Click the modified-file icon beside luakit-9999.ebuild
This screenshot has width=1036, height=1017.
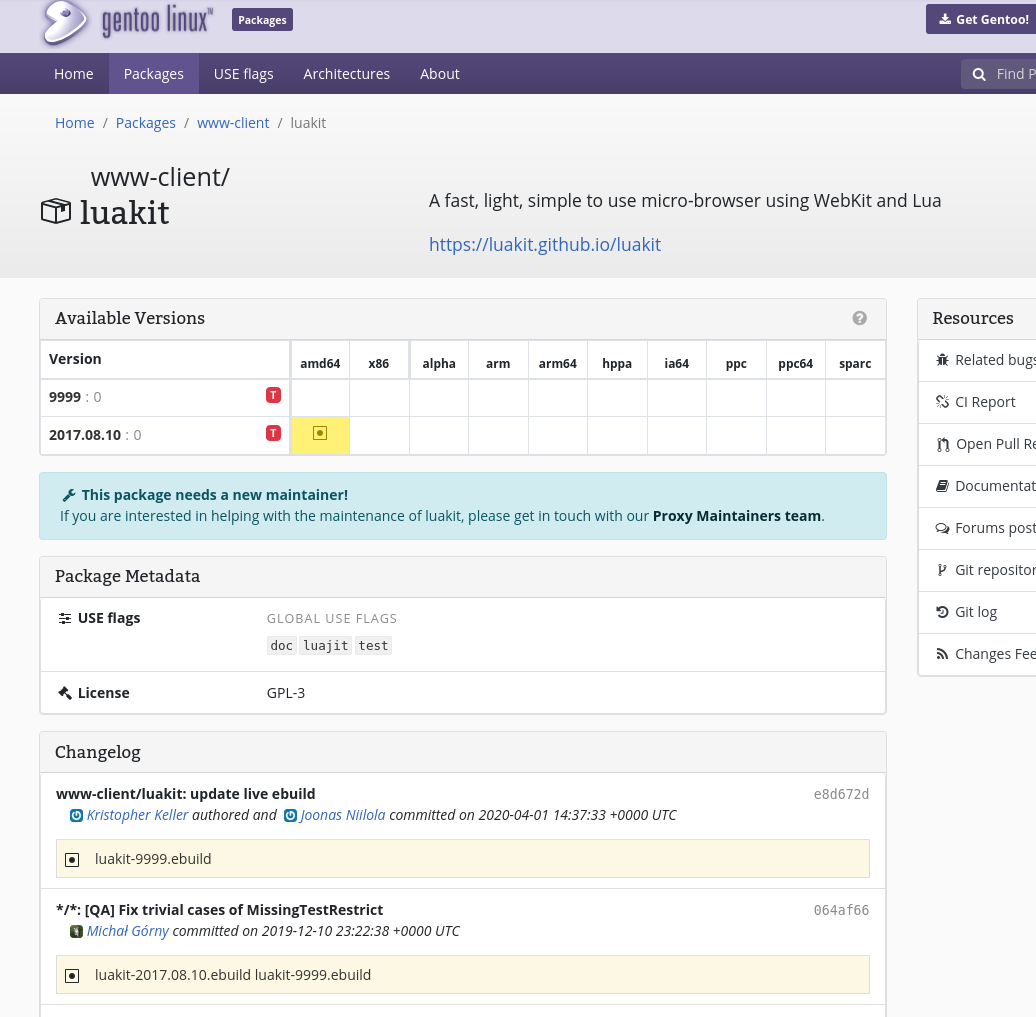click(72, 860)
